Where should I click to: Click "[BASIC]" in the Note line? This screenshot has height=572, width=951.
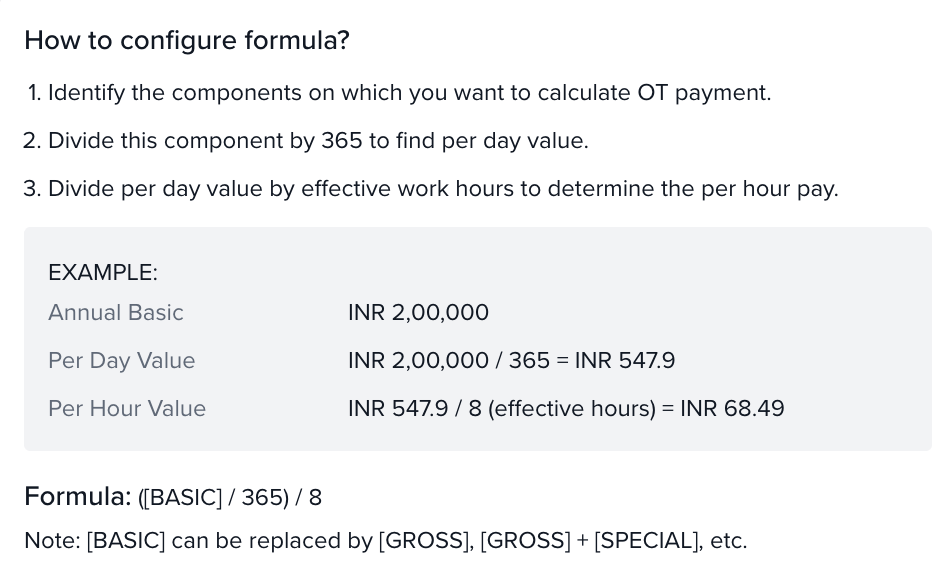tap(126, 541)
